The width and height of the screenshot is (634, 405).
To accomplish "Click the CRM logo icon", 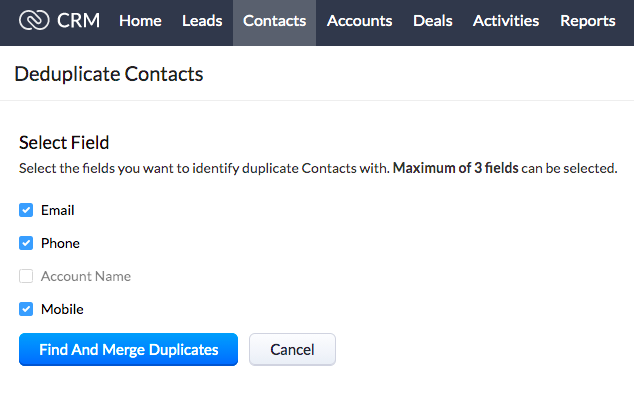I will click(33, 21).
